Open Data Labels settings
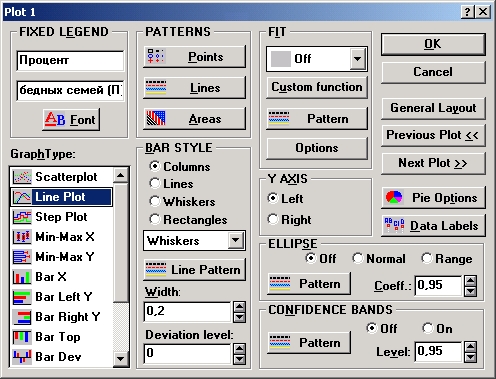Screen dimensions: 496x379 point(433,226)
